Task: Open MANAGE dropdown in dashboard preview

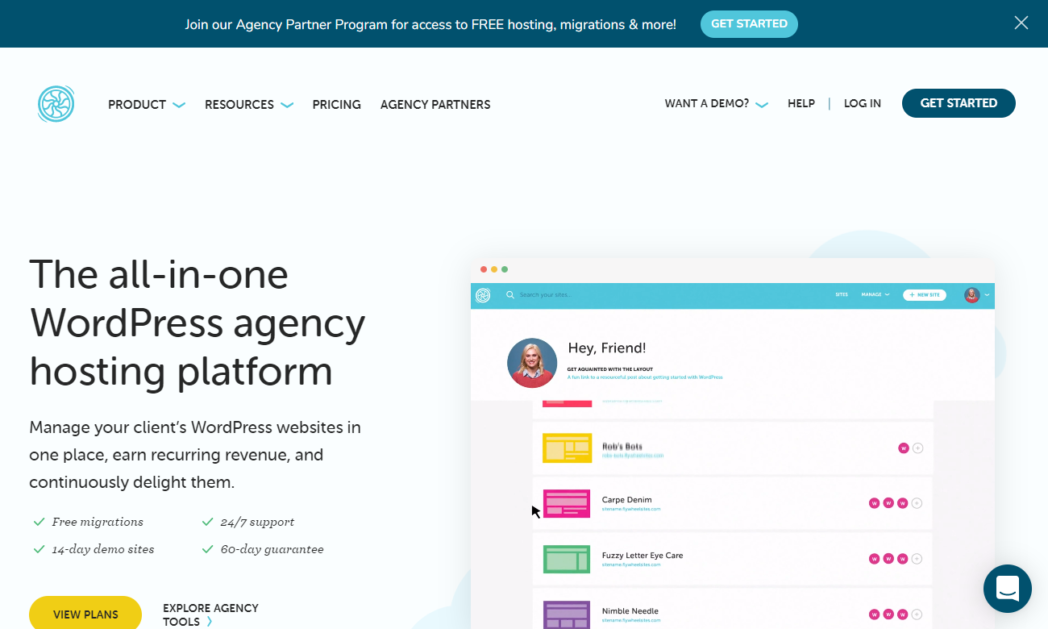Action: 875,295
